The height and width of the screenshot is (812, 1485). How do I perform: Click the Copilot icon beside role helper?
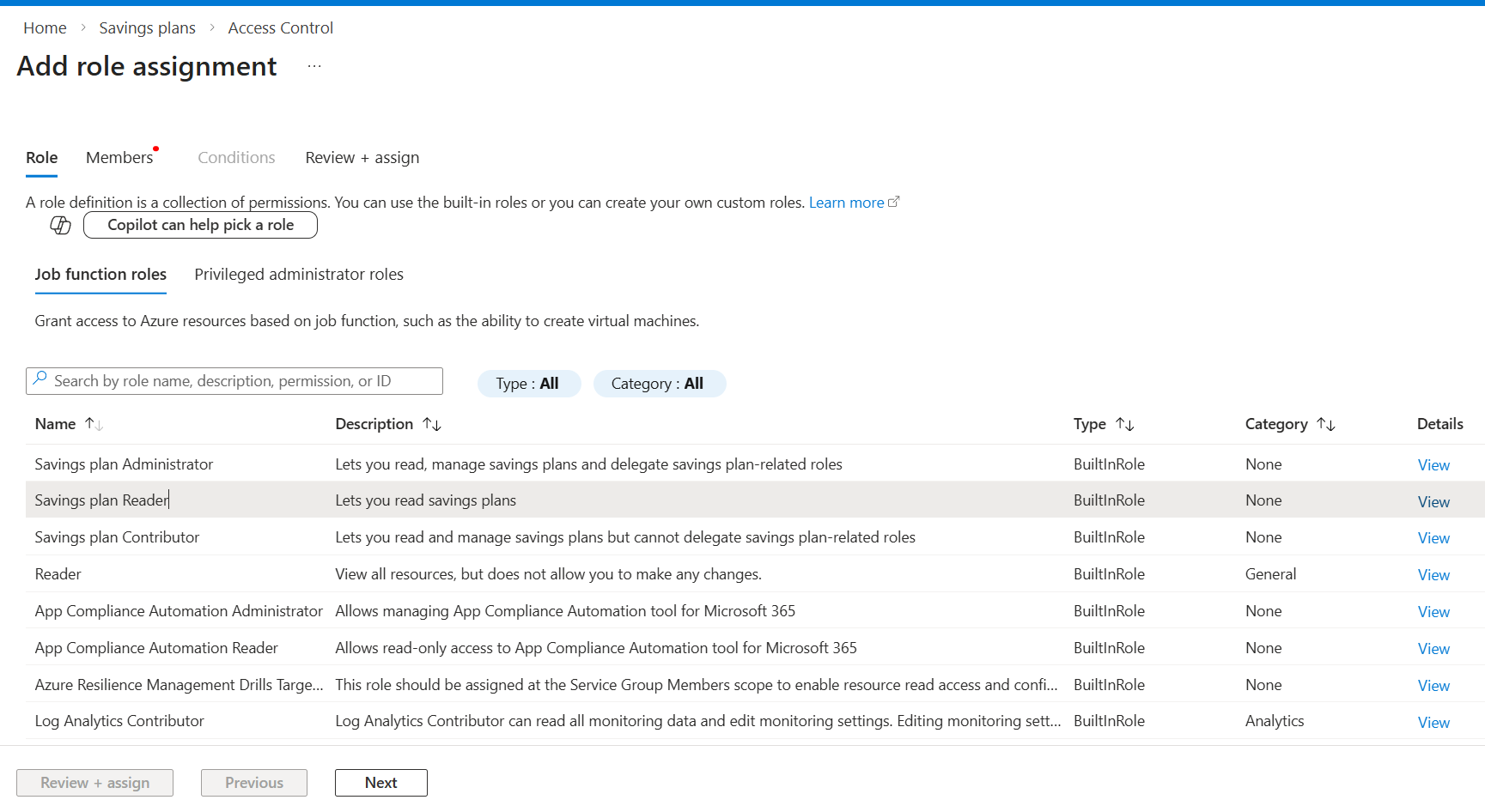[60, 225]
